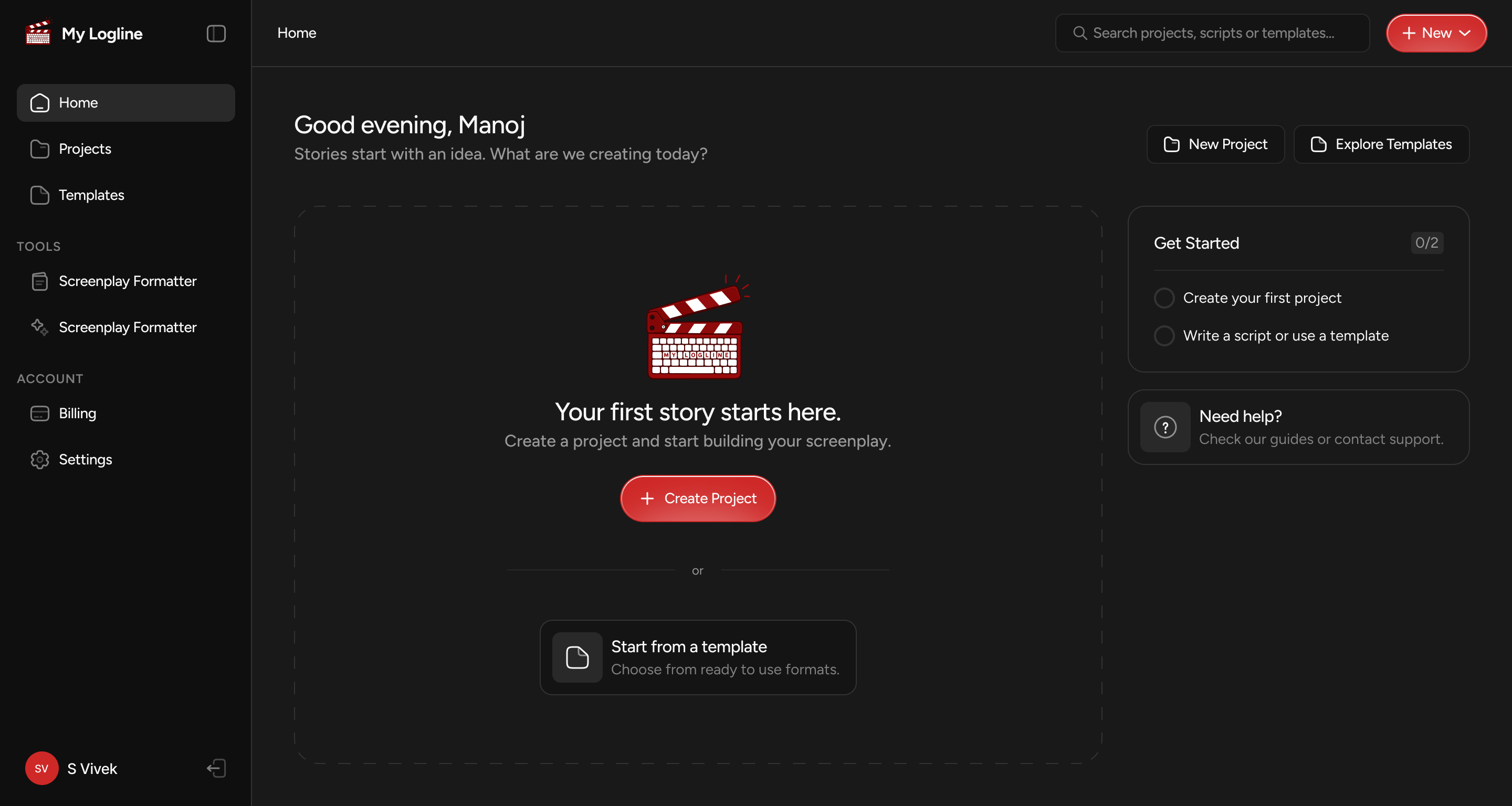The height and width of the screenshot is (806, 1512).
Task: Open the Need help? card
Action: [1298, 427]
